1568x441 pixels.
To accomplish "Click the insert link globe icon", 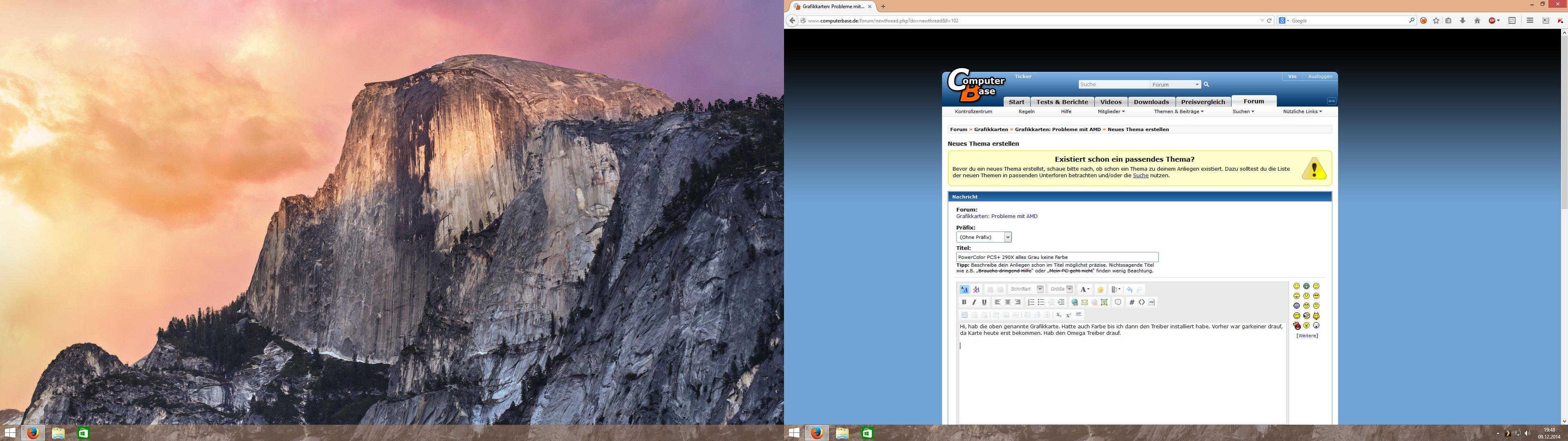I will pos(1074,302).
